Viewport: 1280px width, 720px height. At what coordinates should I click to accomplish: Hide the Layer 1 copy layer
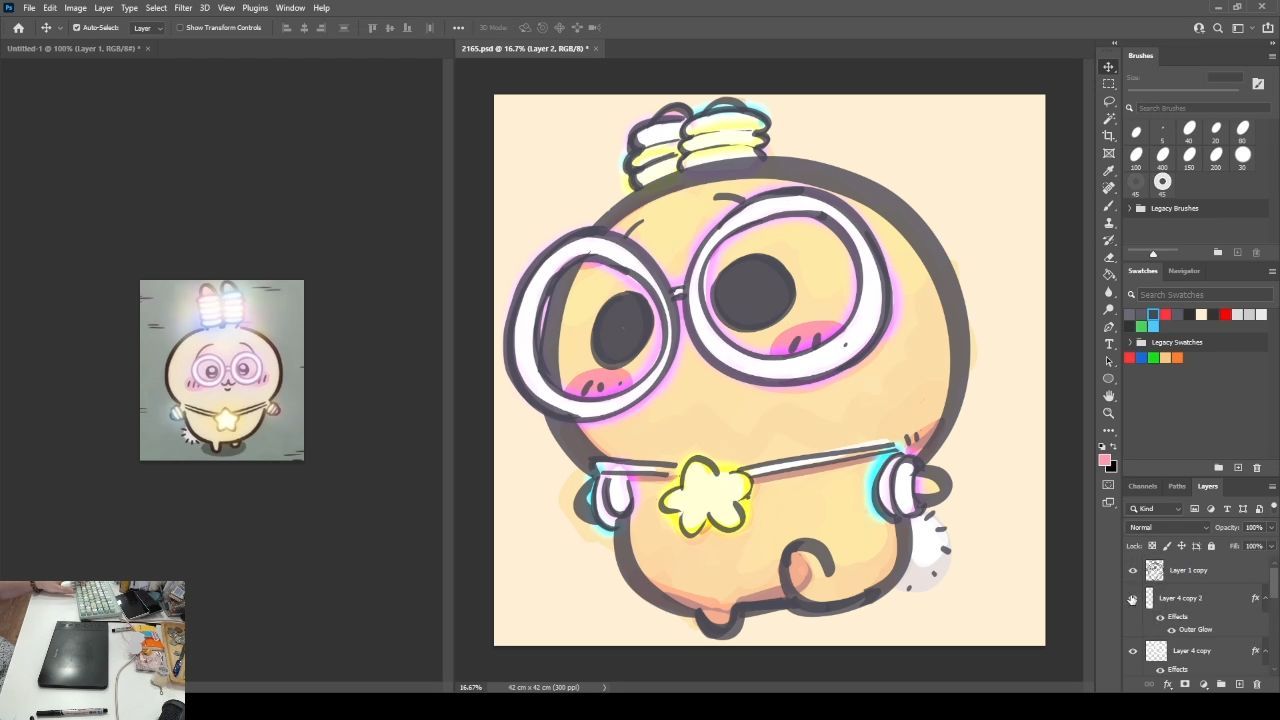point(1133,571)
